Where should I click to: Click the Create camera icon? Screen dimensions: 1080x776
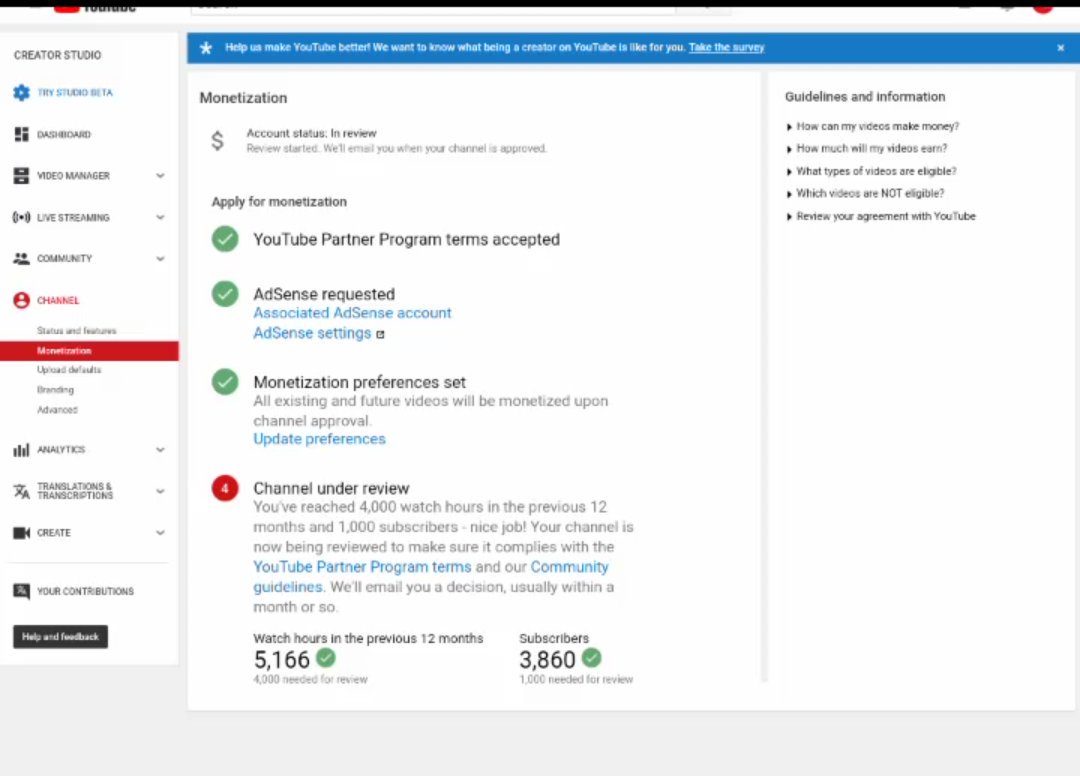pyautogui.click(x=21, y=533)
